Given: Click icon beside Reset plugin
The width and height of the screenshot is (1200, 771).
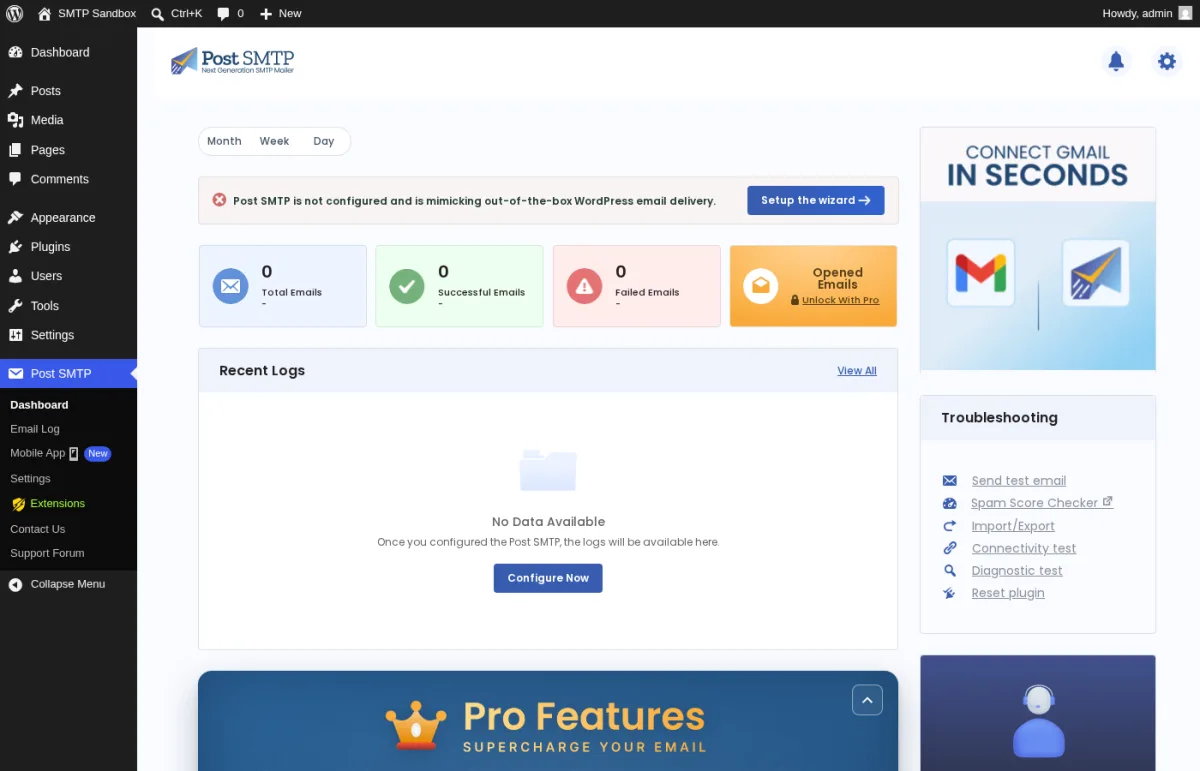Looking at the screenshot, I should pos(950,593).
